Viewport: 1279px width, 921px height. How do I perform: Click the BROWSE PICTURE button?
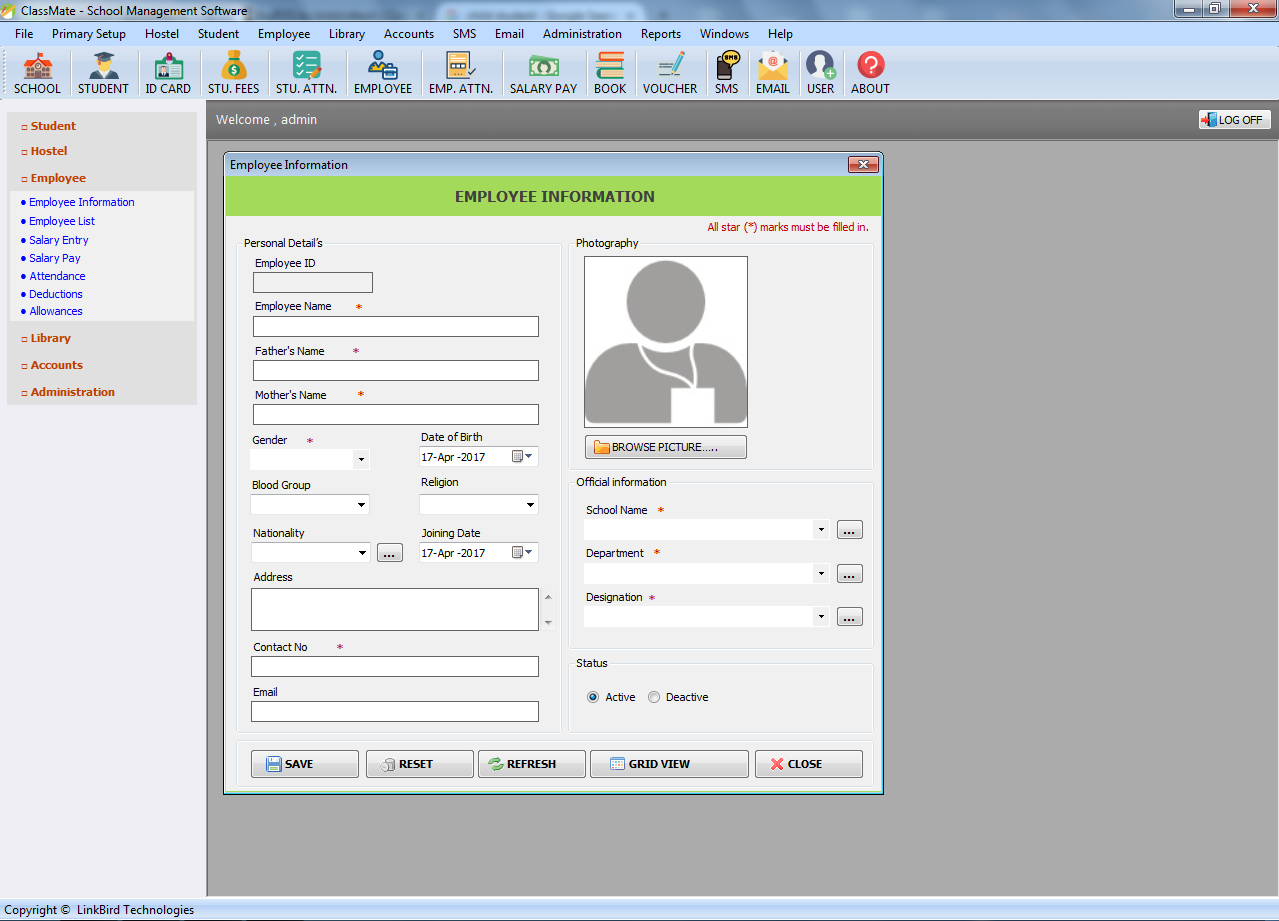[x=665, y=446]
